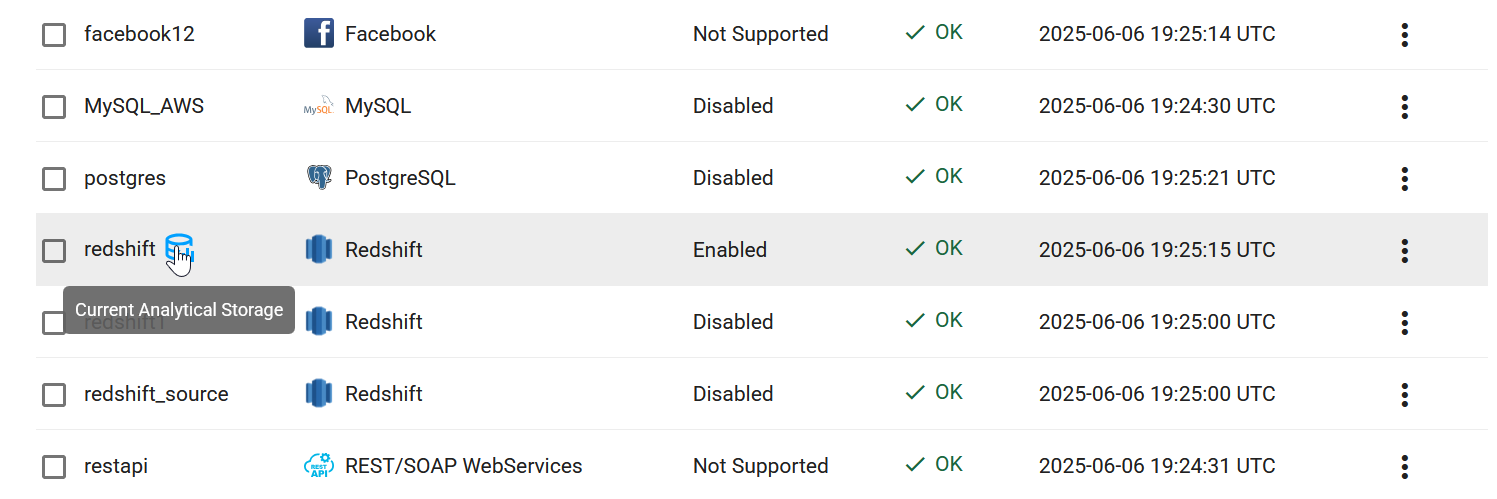
Task: Click the Current Analytical Storage icon beside redshift
Action: [x=179, y=248]
